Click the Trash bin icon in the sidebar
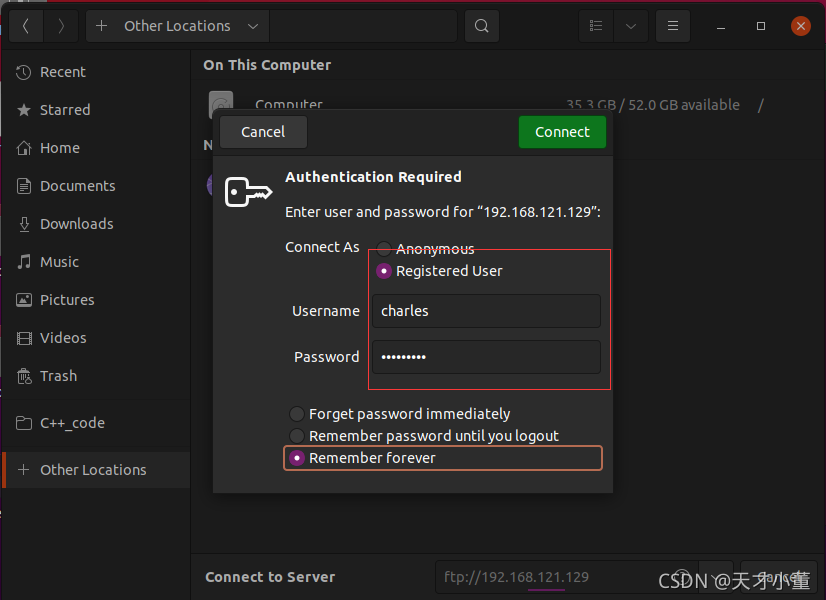The width and height of the screenshot is (826, 600). pyautogui.click(x=24, y=376)
